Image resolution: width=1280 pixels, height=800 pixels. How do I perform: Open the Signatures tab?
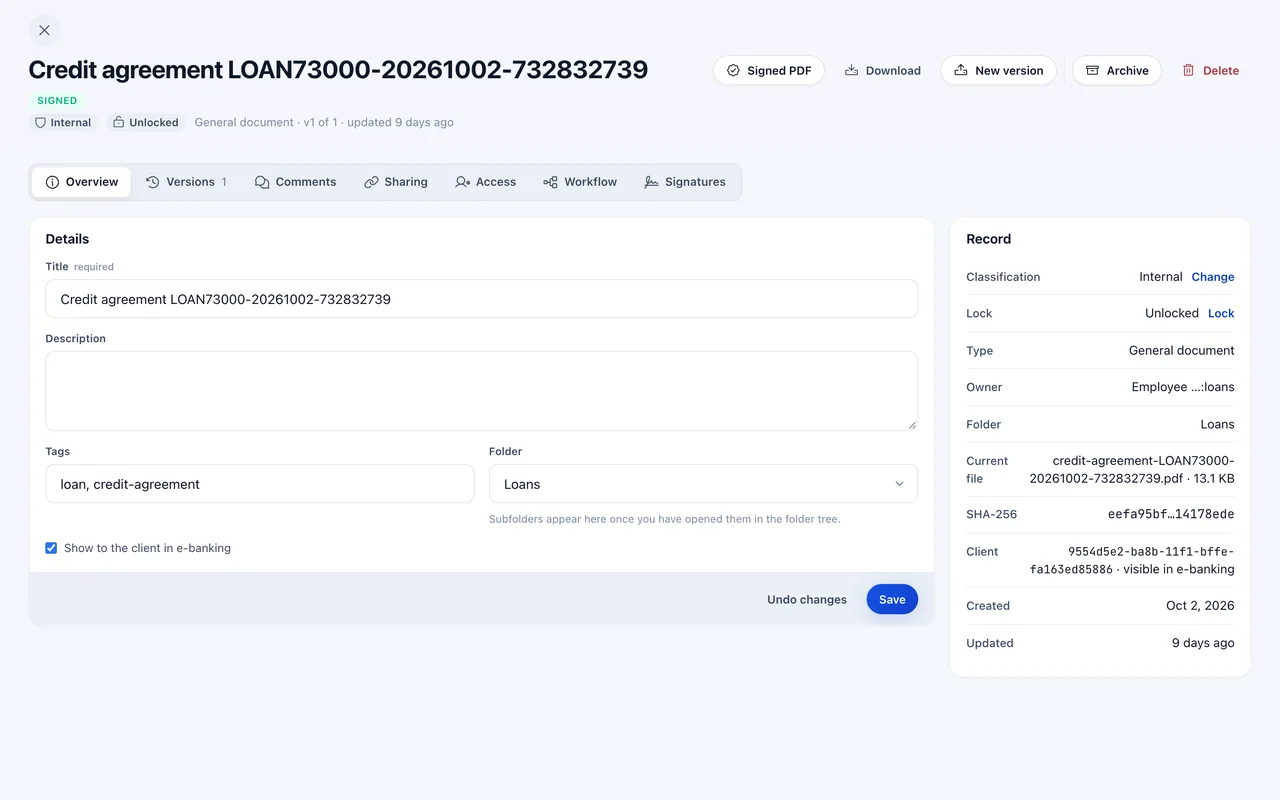tap(685, 182)
